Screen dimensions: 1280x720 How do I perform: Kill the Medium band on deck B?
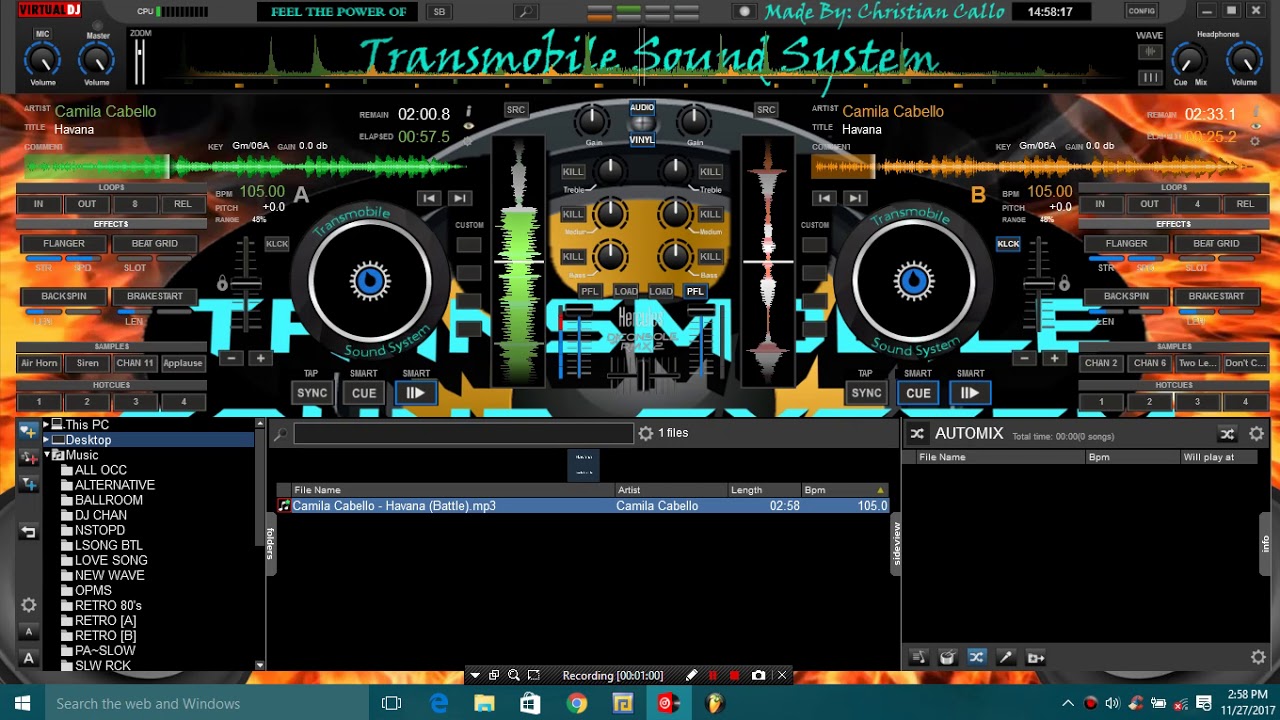point(710,214)
